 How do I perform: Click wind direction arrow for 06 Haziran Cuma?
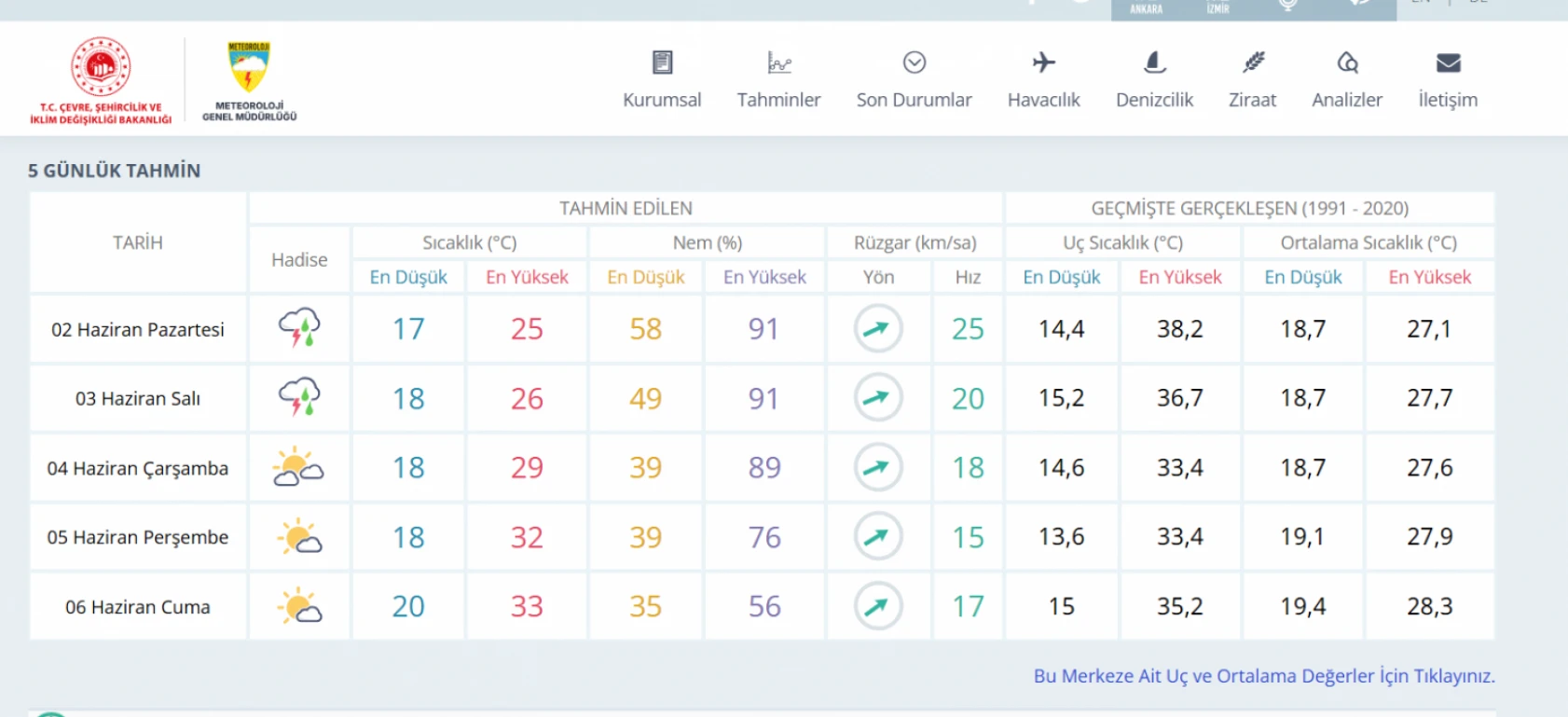(877, 606)
